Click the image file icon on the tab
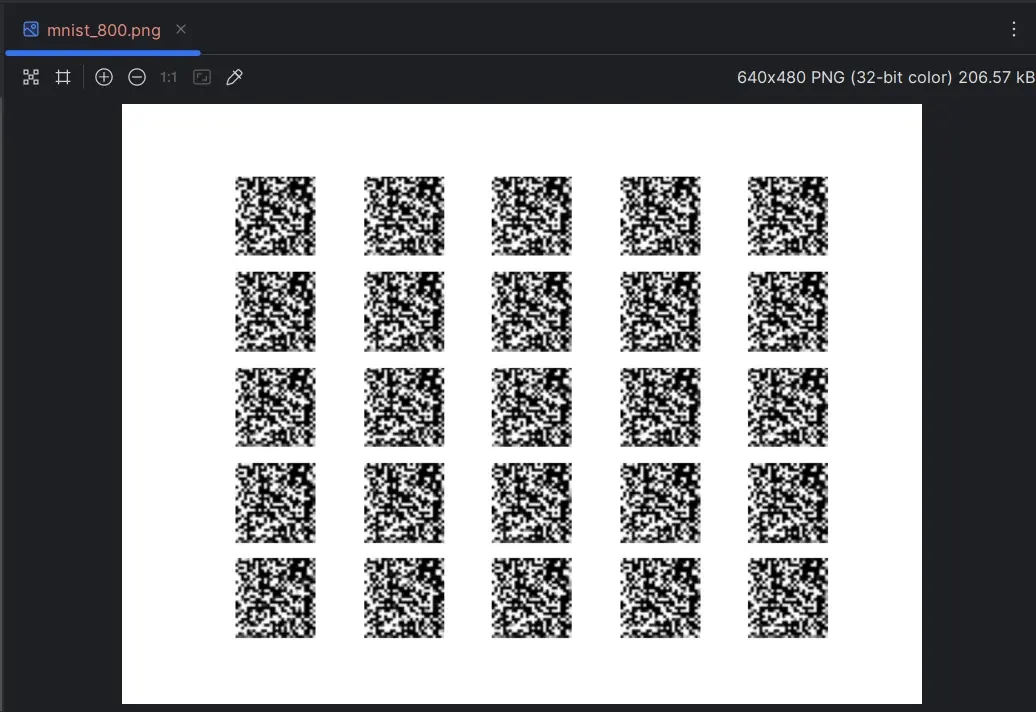 (30, 29)
